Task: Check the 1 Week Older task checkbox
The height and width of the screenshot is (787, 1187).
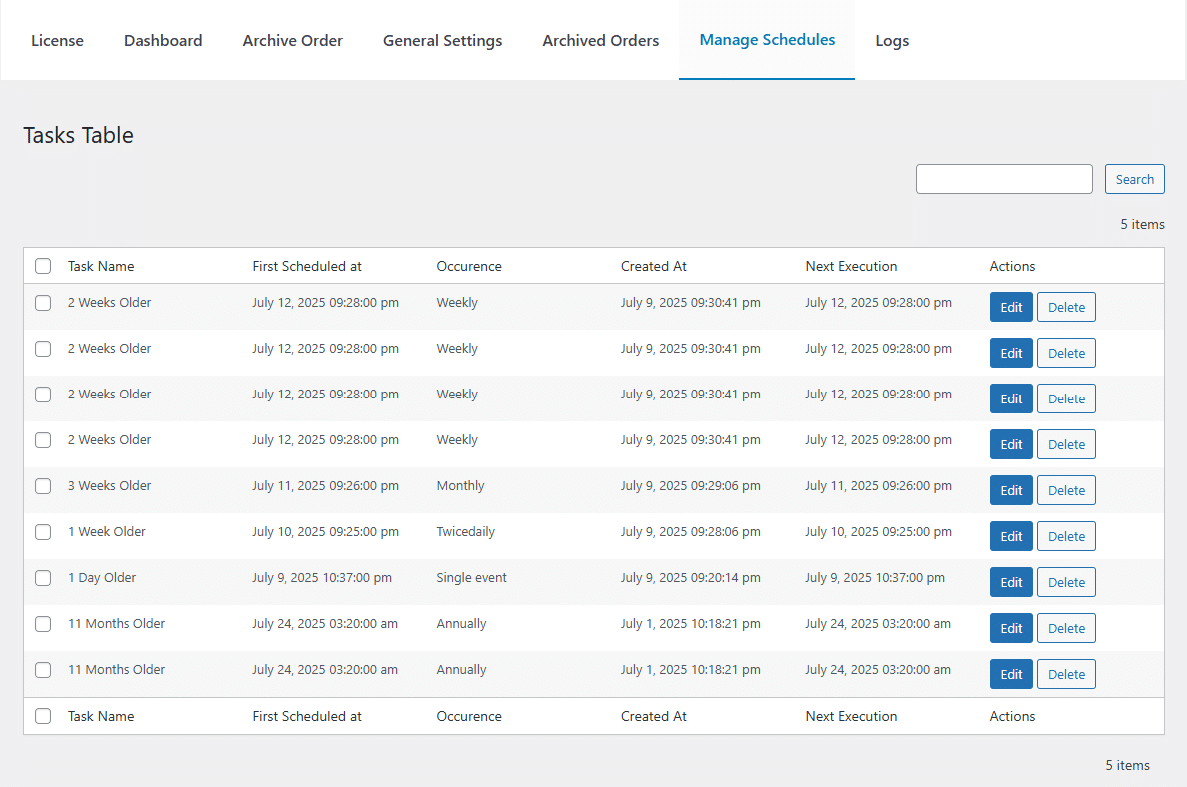Action: coord(43,532)
